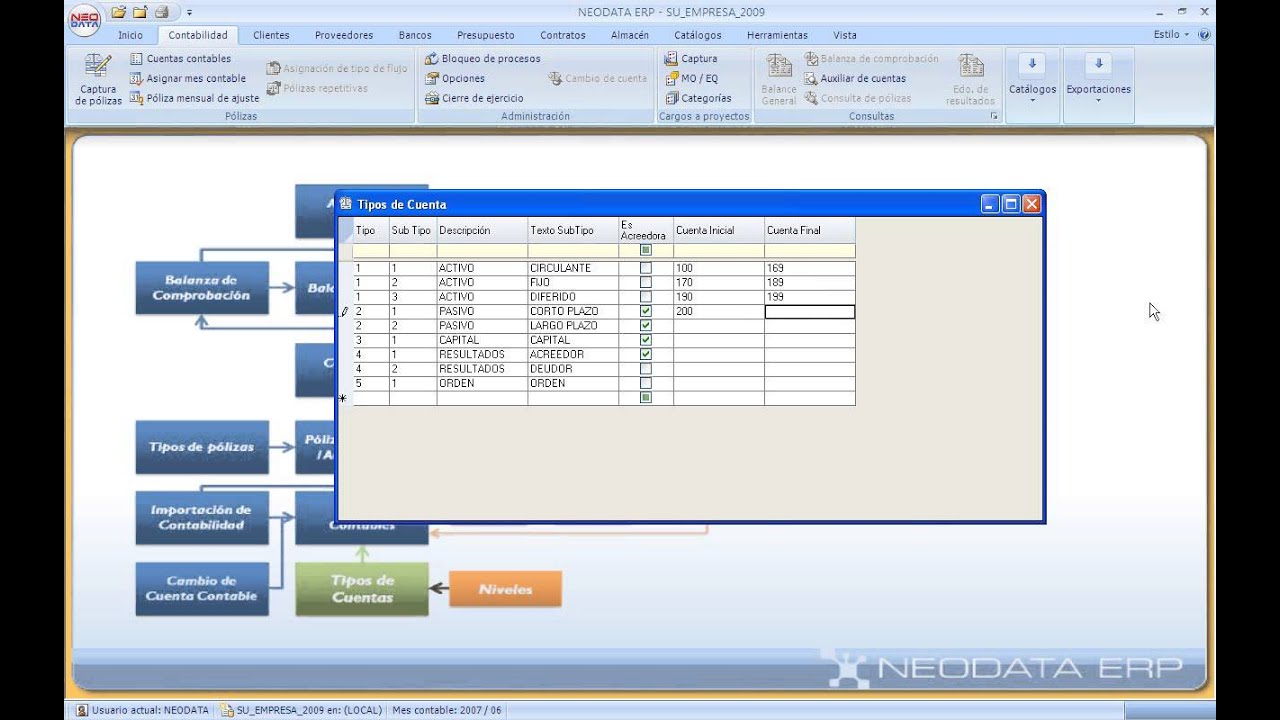Click the Texto SubTipo column header
This screenshot has width=1280, height=720.
573,230
